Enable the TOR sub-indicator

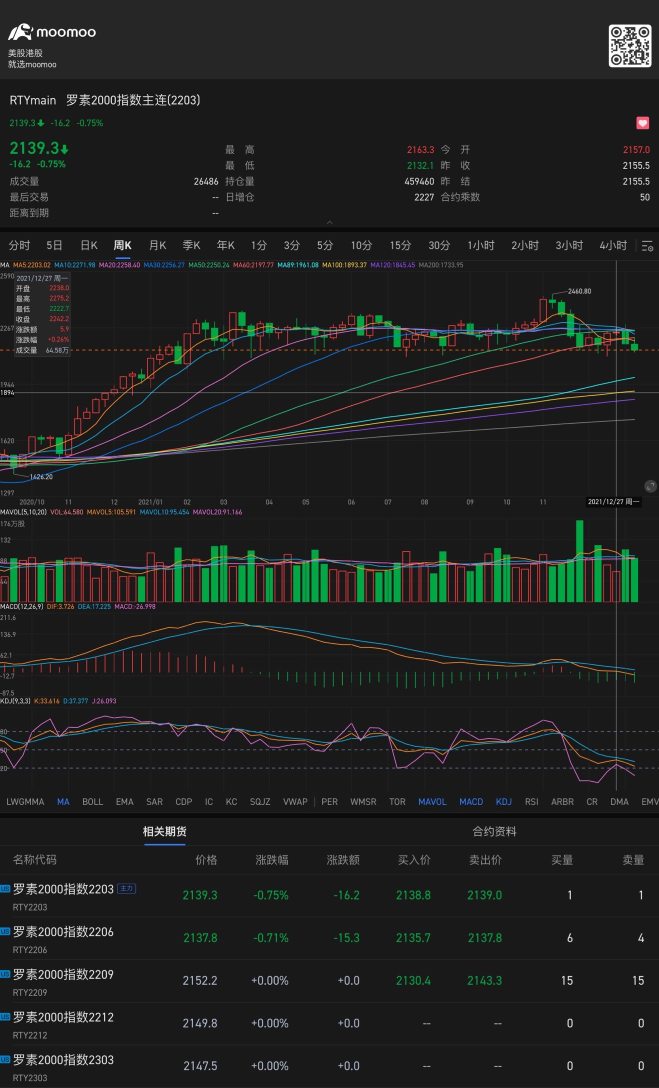tap(397, 801)
